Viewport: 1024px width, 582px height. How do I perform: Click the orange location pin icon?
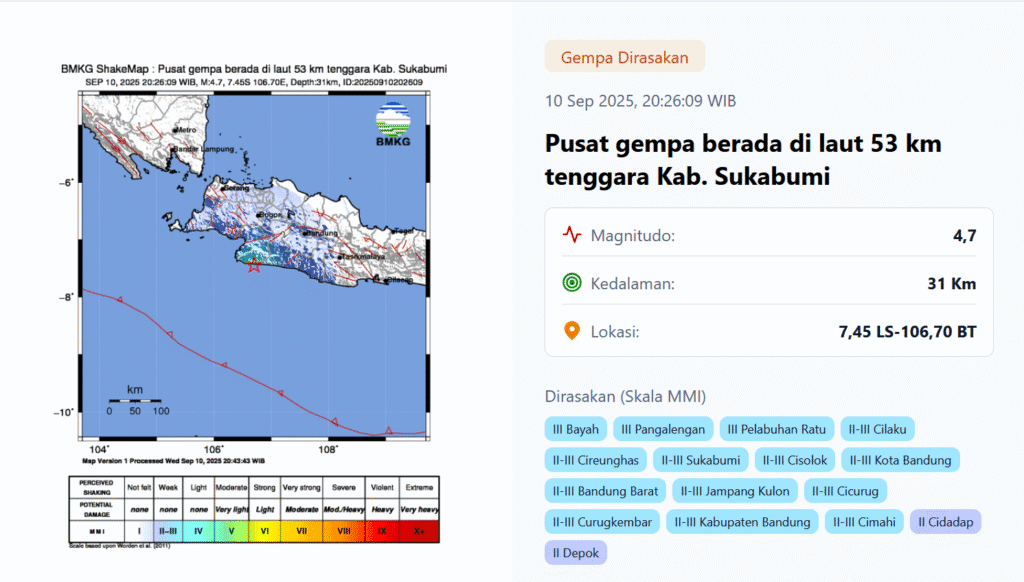click(x=572, y=331)
